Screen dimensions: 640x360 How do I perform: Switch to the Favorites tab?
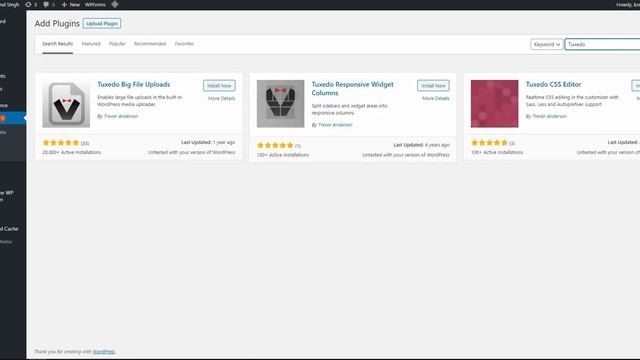tap(184, 44)
